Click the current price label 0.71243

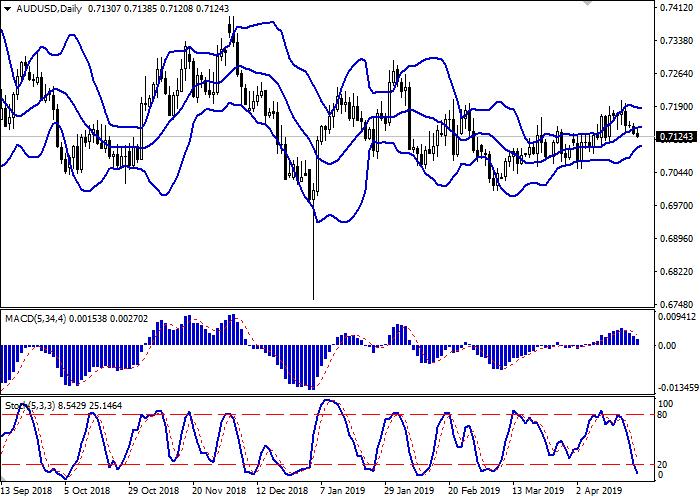pyautogui.click(x=678, y=136)
